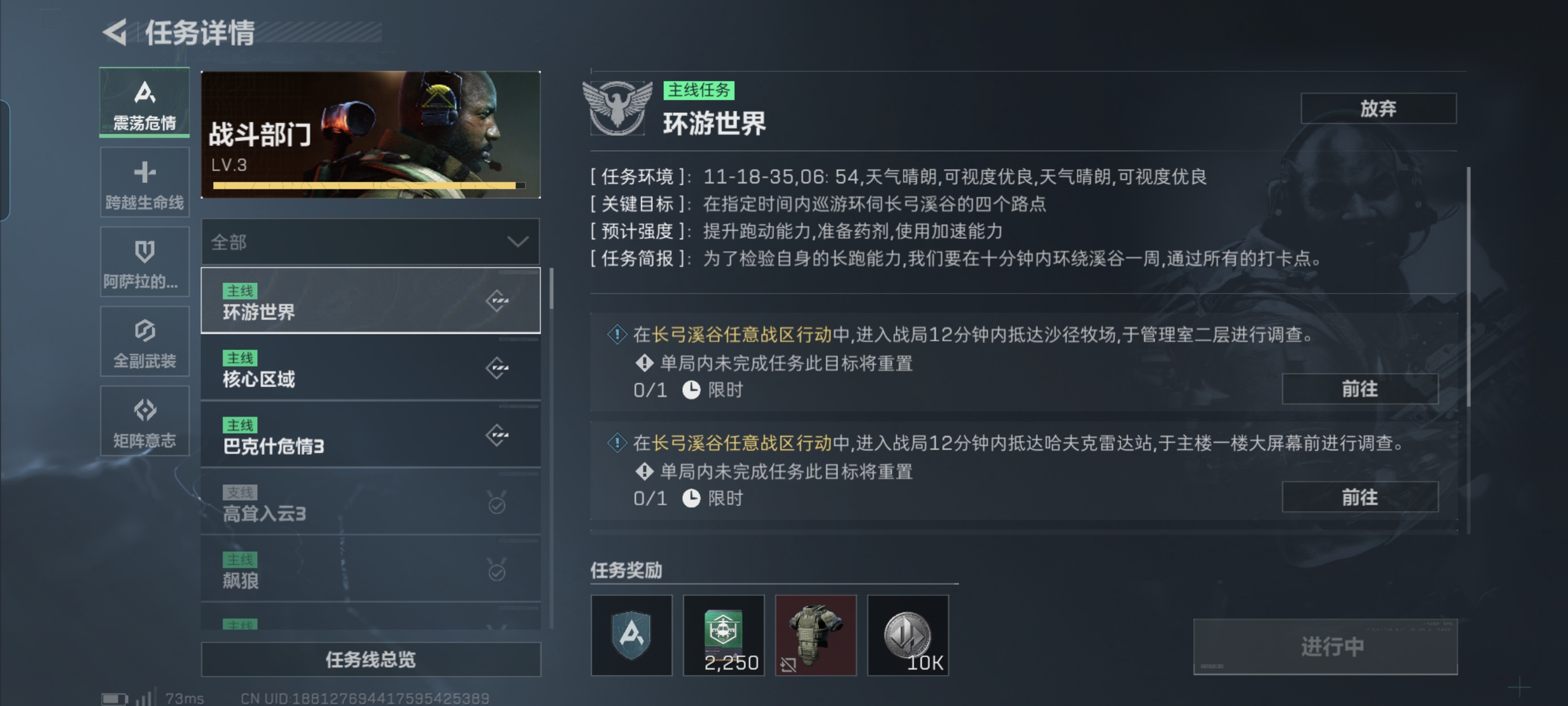The image size is (1568, 706).
Task: Click the 放弃 abandon mission button
Action: coord(1378,108)
